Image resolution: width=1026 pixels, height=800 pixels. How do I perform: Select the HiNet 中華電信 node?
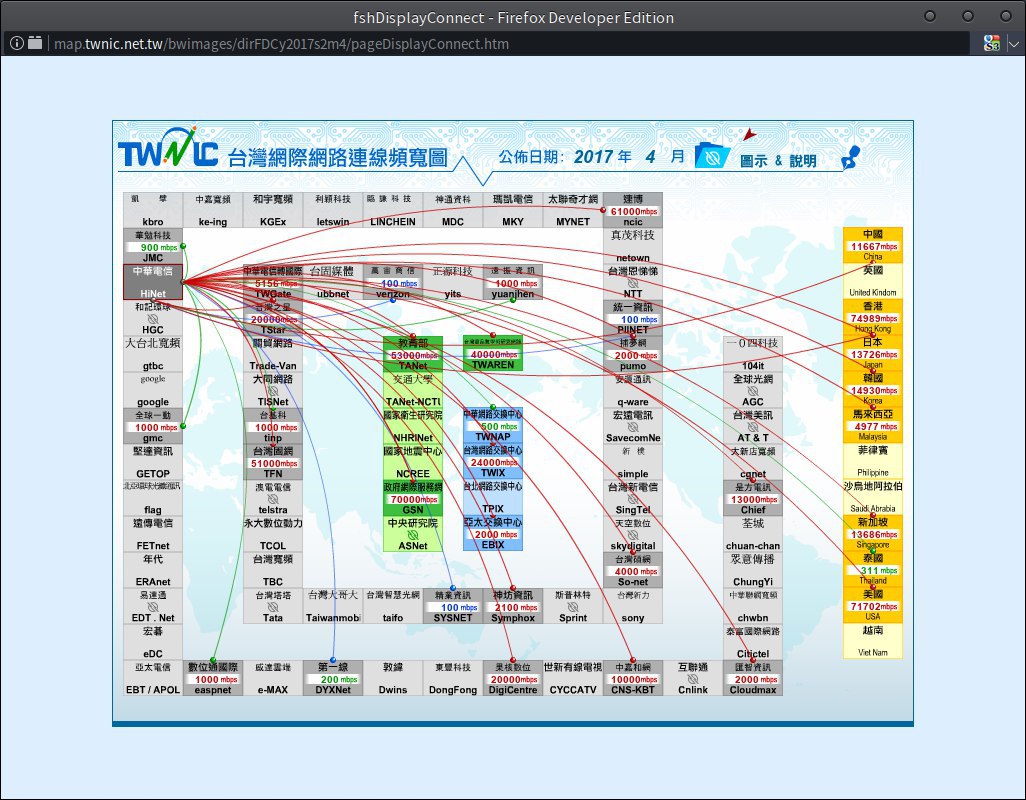pyautogui.click(x=153, y=282)
